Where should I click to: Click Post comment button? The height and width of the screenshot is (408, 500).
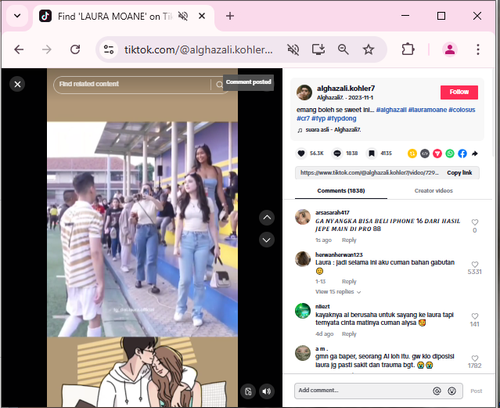pos(476,391)
